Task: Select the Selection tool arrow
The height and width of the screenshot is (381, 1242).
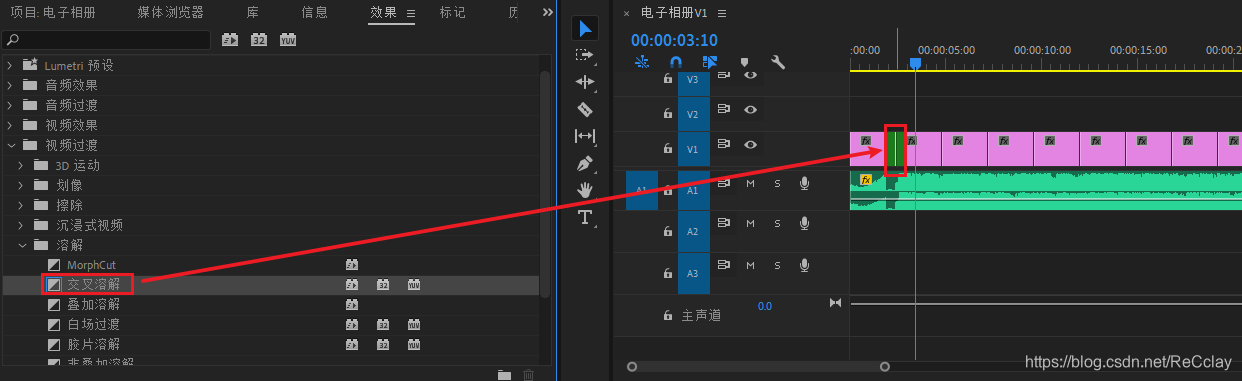Action: (586, 27)
